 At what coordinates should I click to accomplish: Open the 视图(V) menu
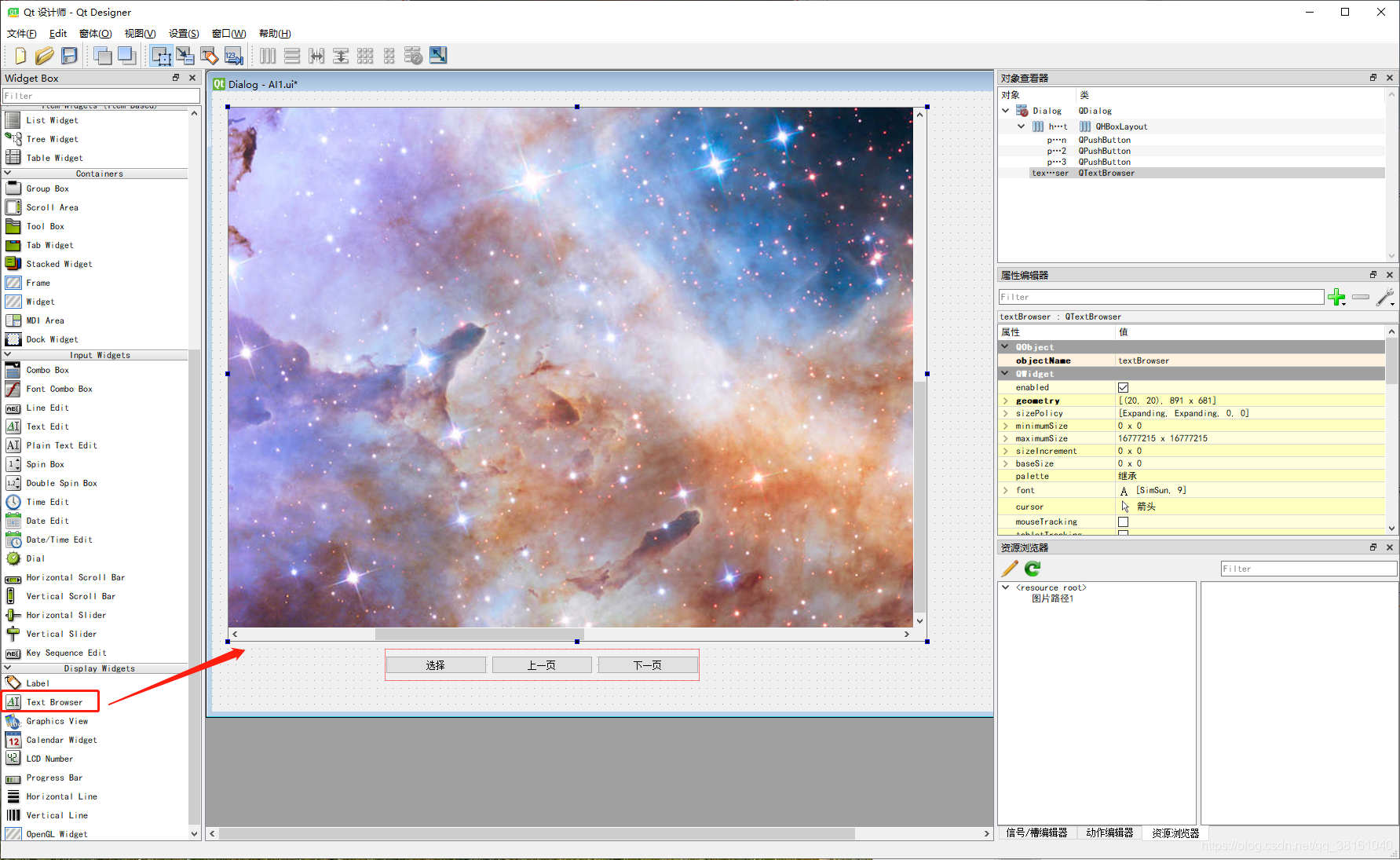tap(140, 33)
